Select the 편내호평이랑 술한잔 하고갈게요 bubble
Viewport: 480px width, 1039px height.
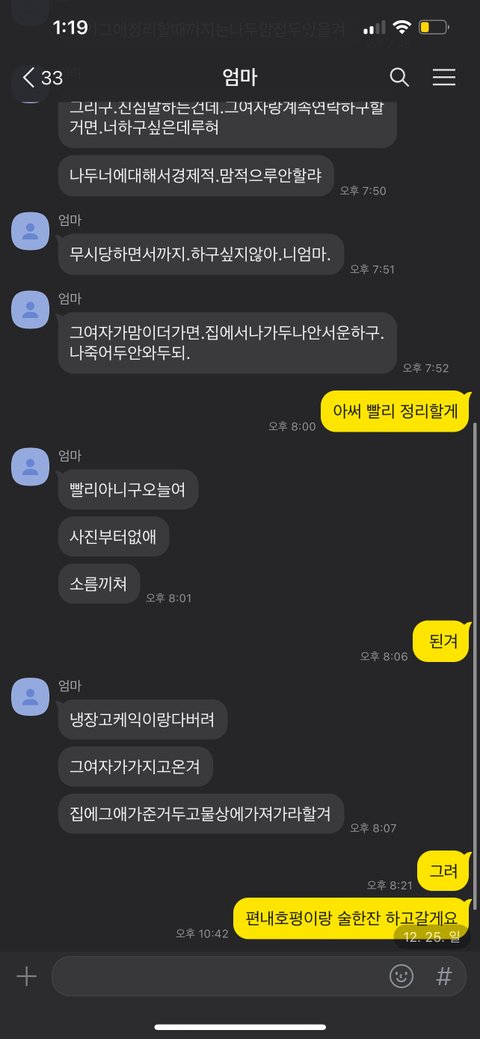click(x=353, y=918)
